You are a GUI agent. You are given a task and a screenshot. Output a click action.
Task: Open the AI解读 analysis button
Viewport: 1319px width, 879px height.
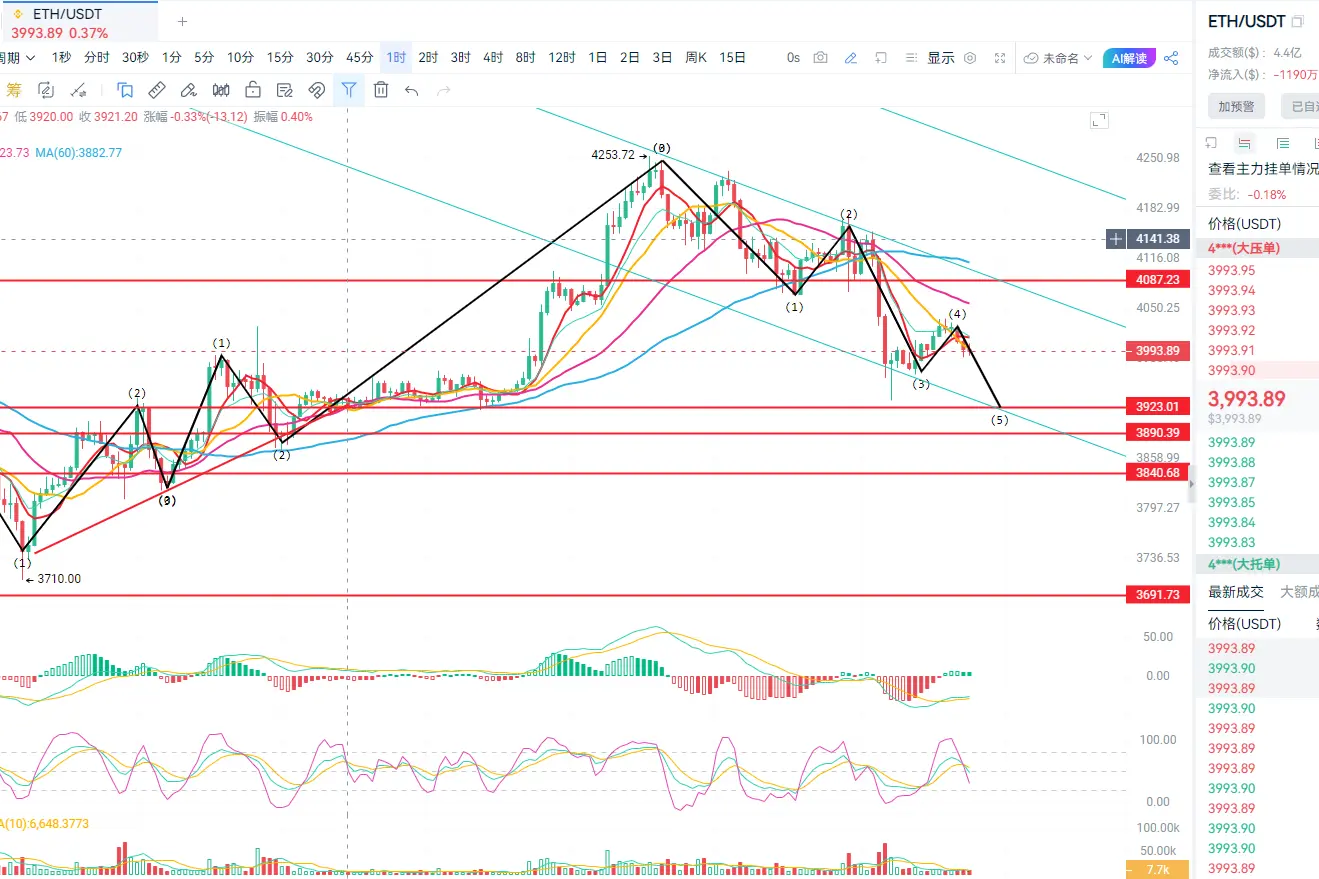pos(1129,58)
